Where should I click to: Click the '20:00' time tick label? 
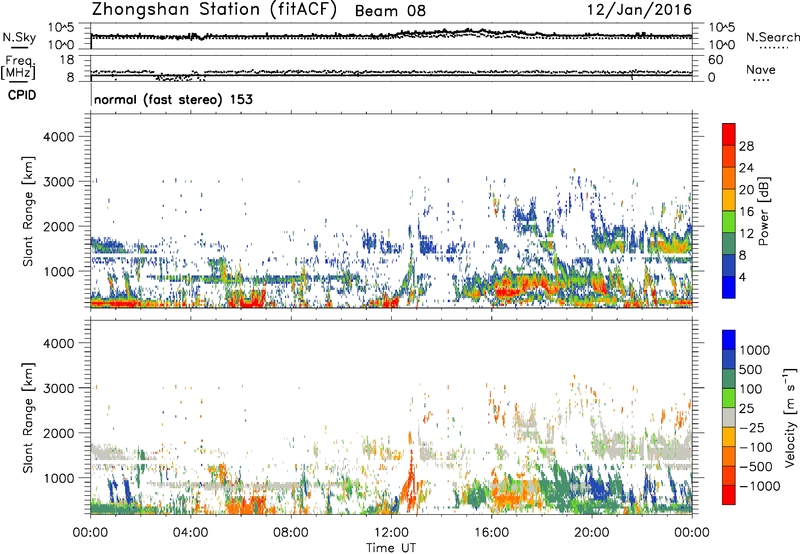(x=591, y=533)
